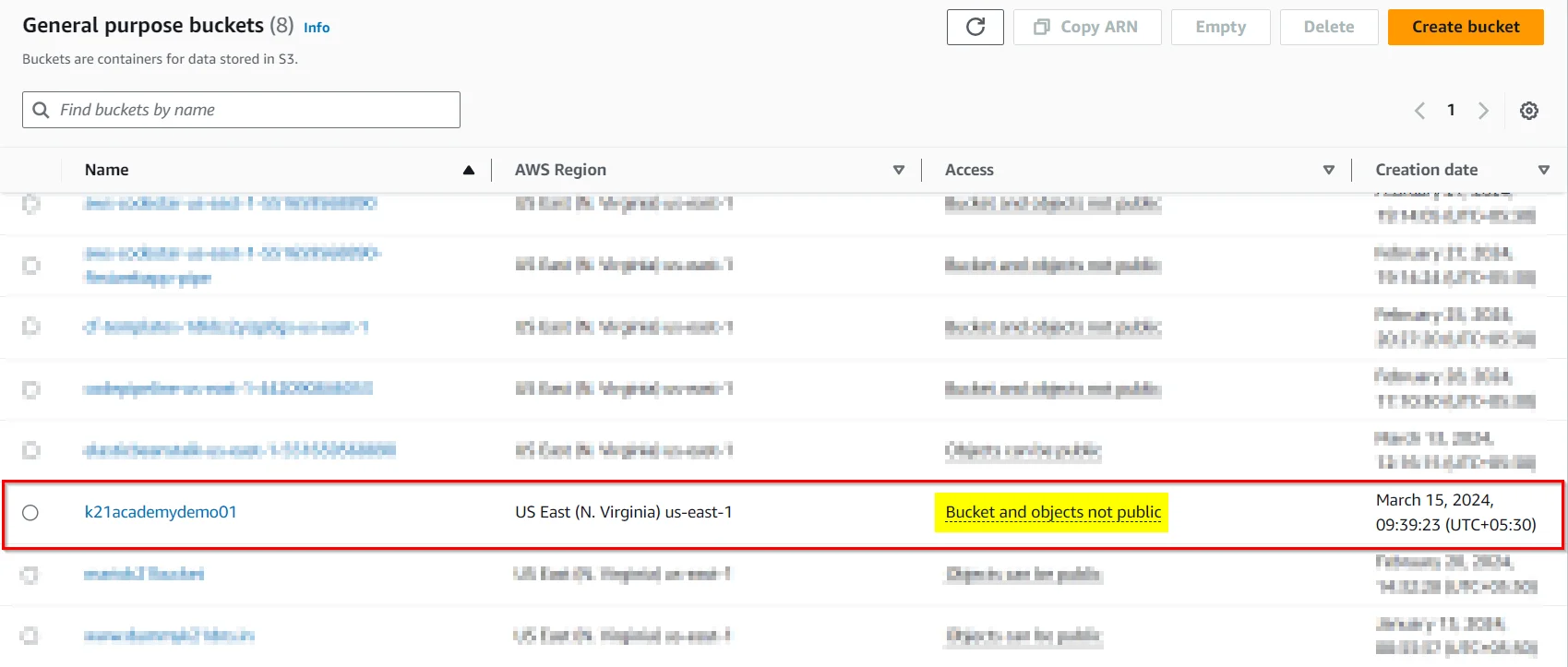Image resolution: width=1568 pixels, height=667 pixels.
Task: Select the last bucket row radio button
Action: (x=30, y=636)
